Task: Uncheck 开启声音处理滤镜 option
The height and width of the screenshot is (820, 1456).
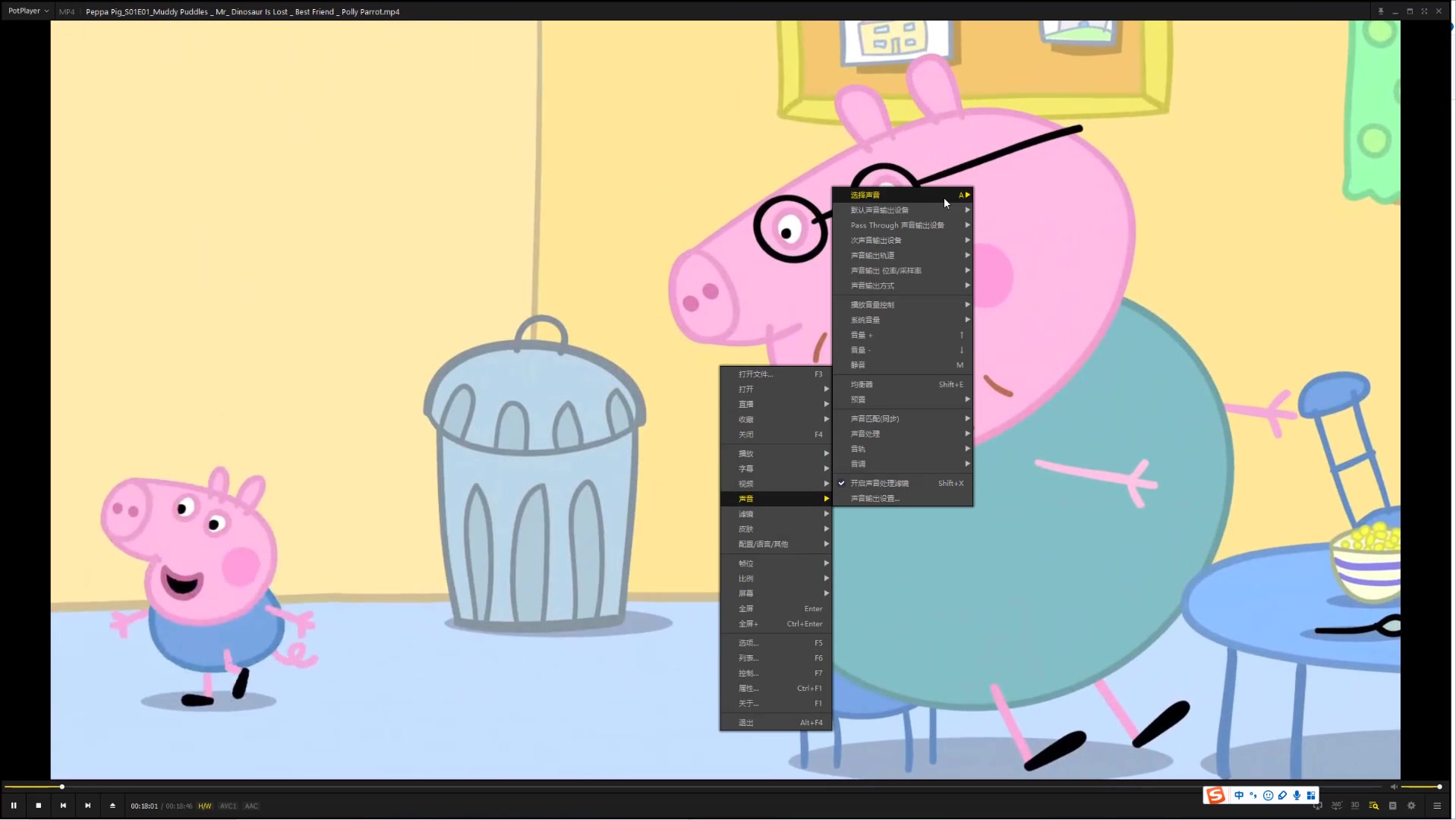Action: click(x=903, y=484)
